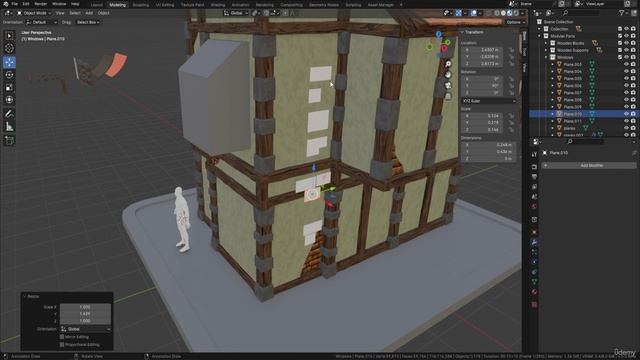Choose the Add Cube tool
640x360 pixels.
point(9,141)
